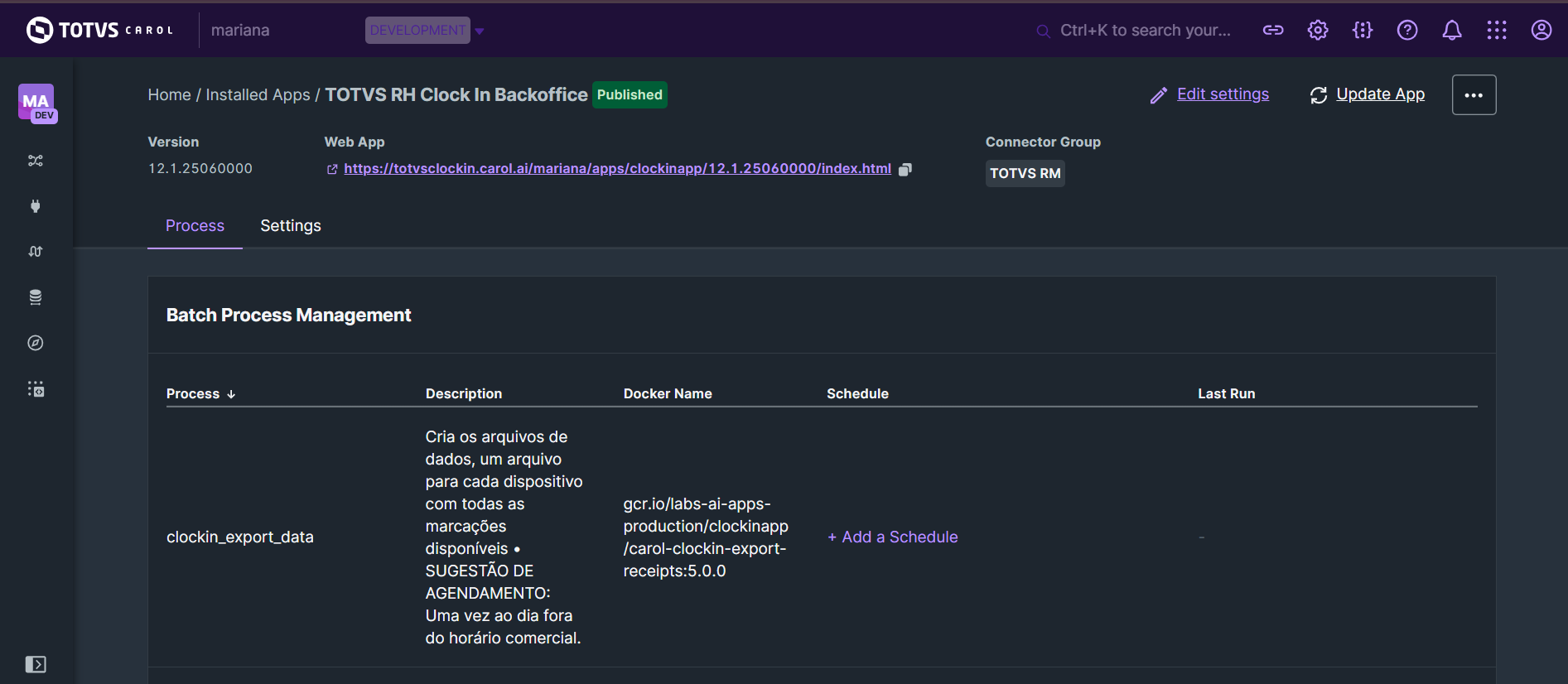
Task: Click the mariana tenant name
Action: 240,30
